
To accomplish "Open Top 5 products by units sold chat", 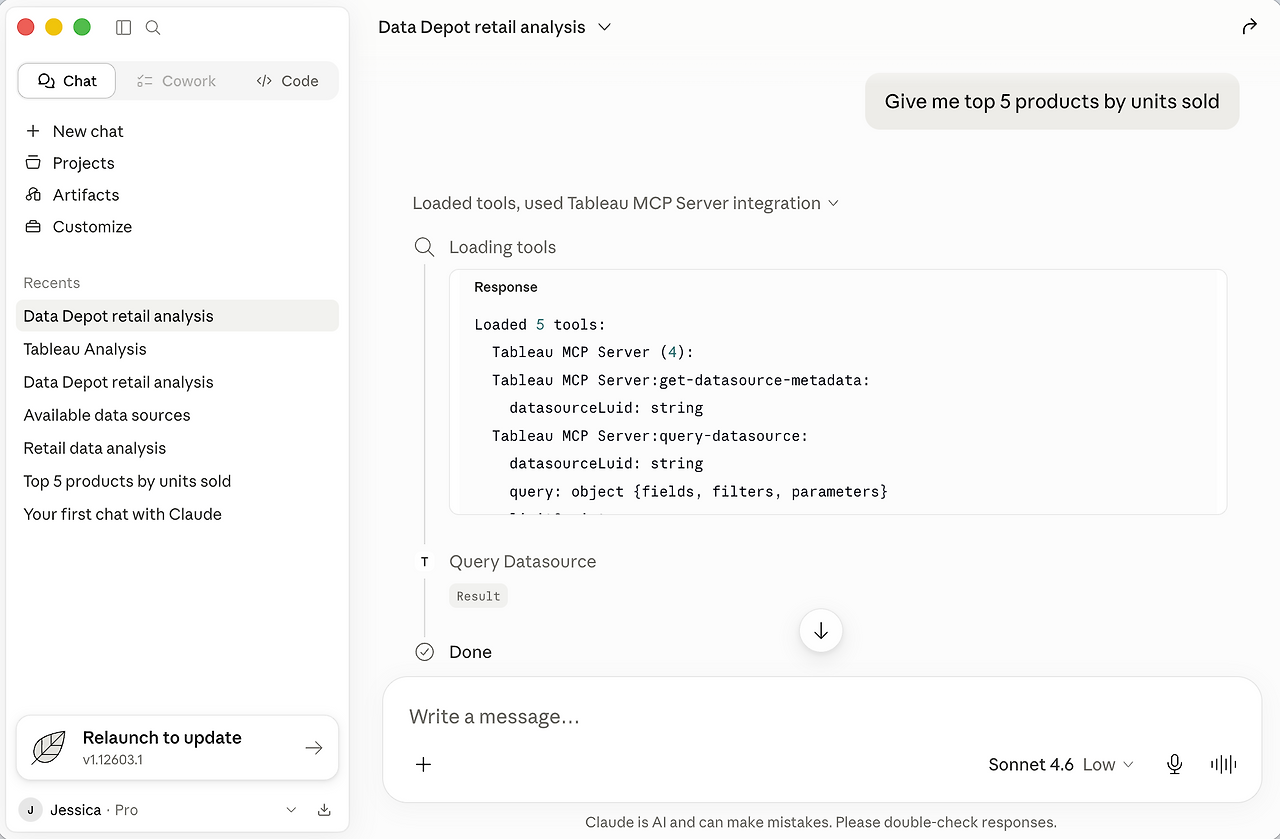I will pyautogui.click(x=178, y=481).
